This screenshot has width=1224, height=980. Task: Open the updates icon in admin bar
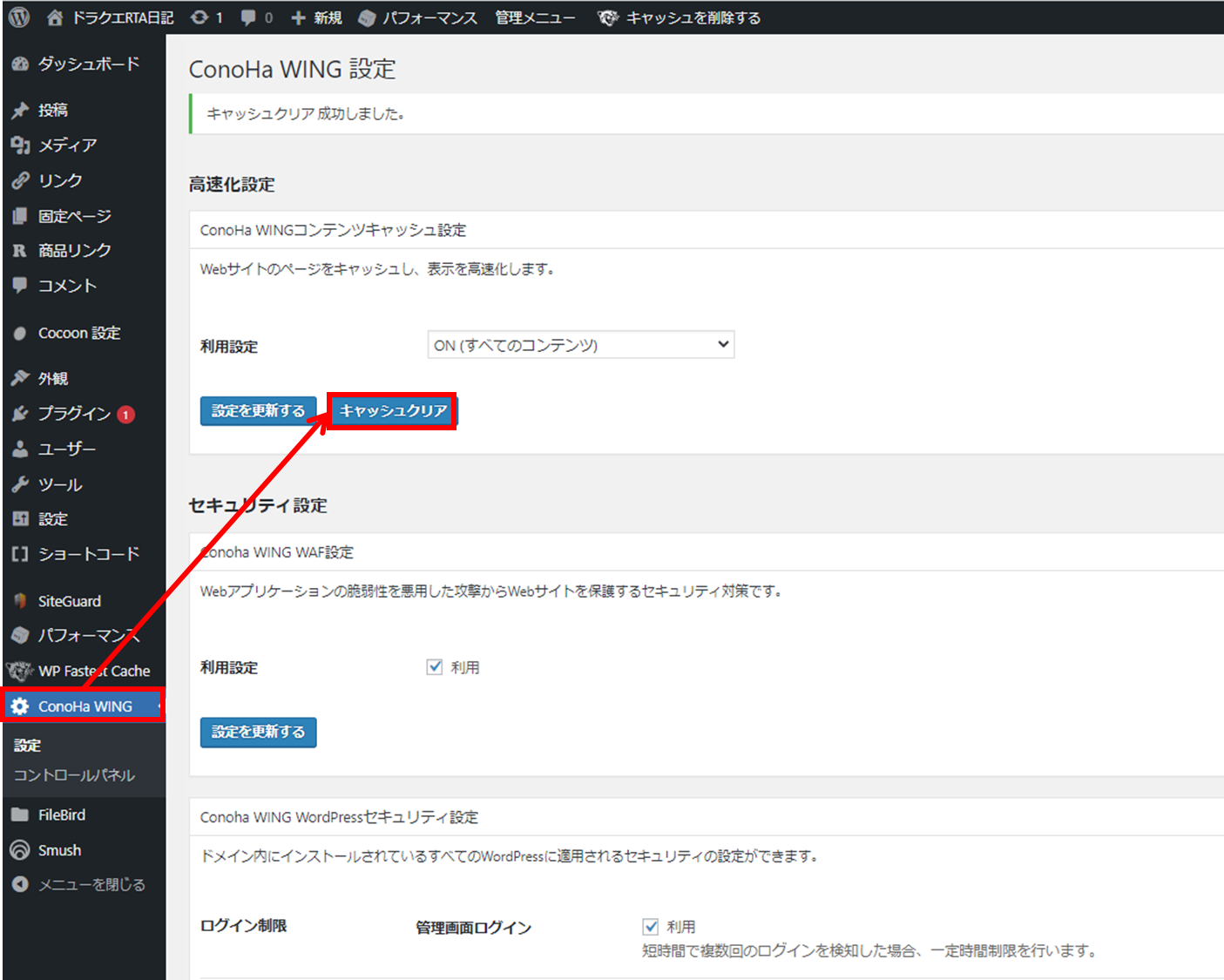200,17
